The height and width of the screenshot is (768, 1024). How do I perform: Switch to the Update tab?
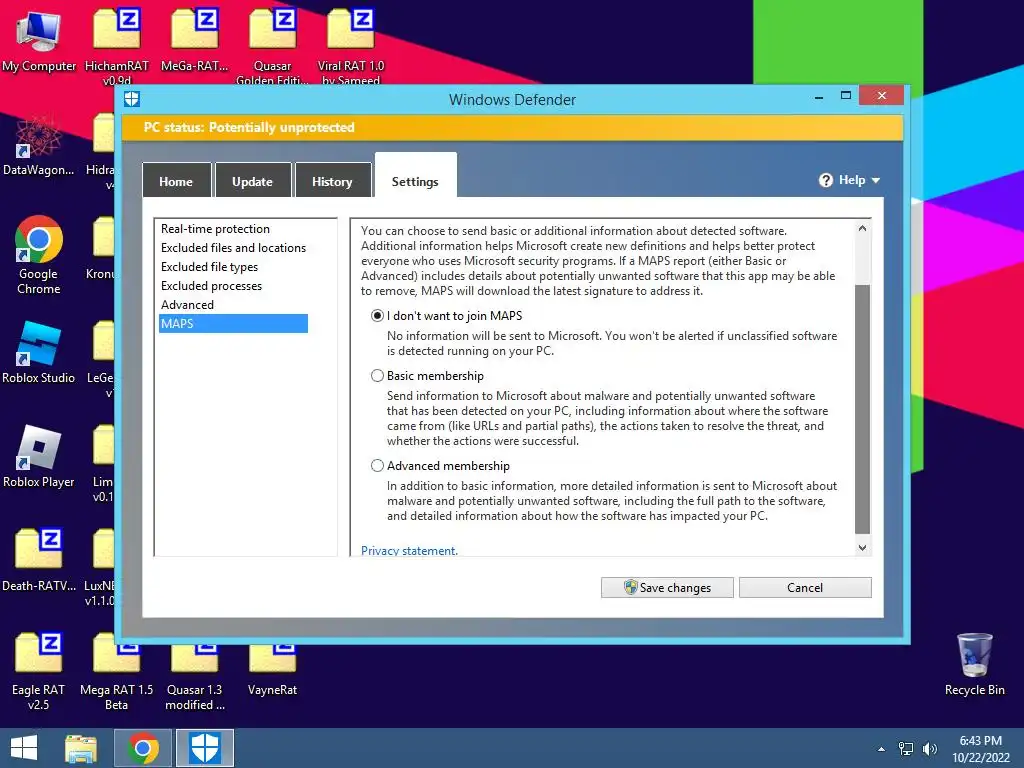coord(253,182)
